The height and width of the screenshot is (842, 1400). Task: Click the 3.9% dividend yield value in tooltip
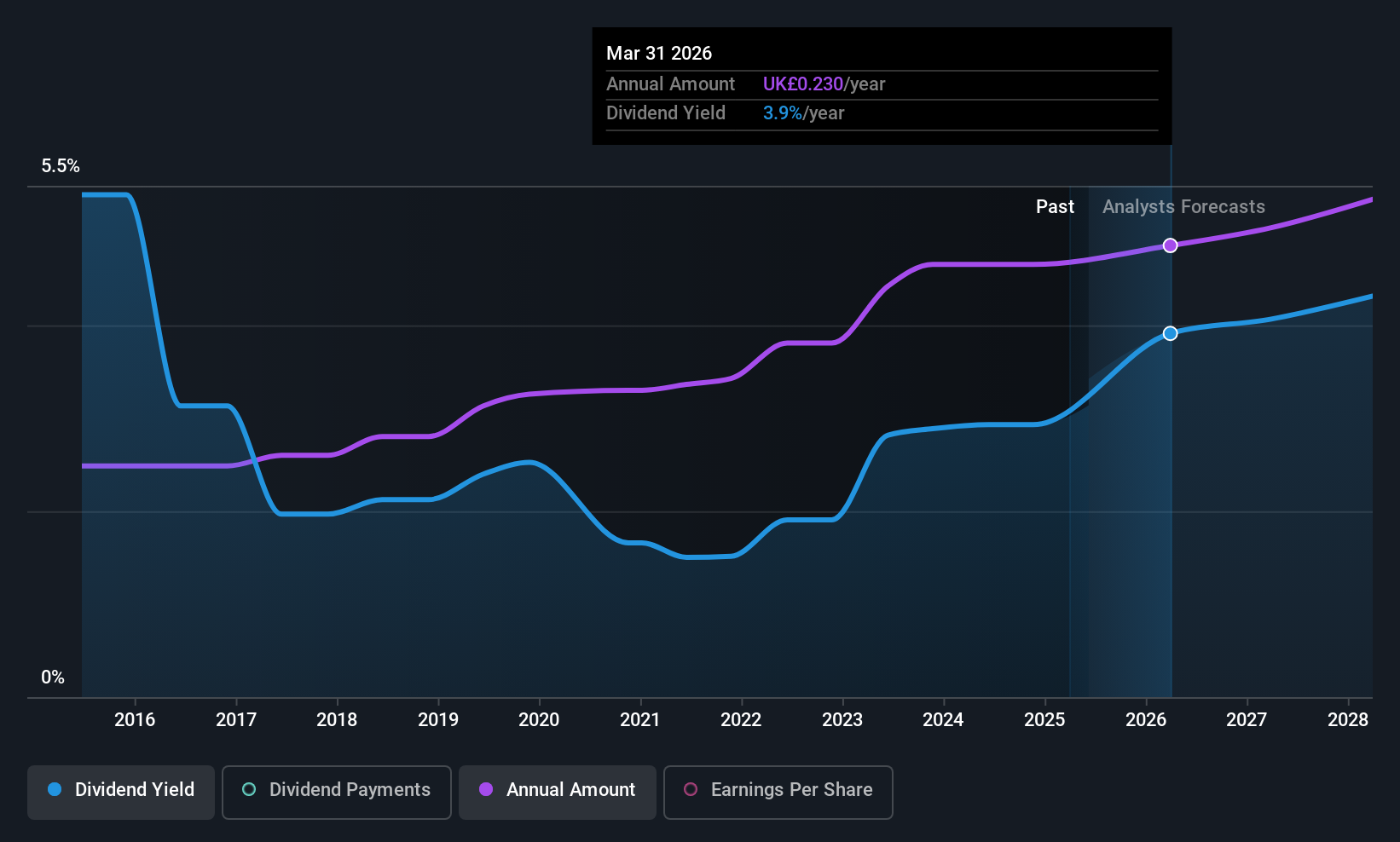[x=782, y=113]
